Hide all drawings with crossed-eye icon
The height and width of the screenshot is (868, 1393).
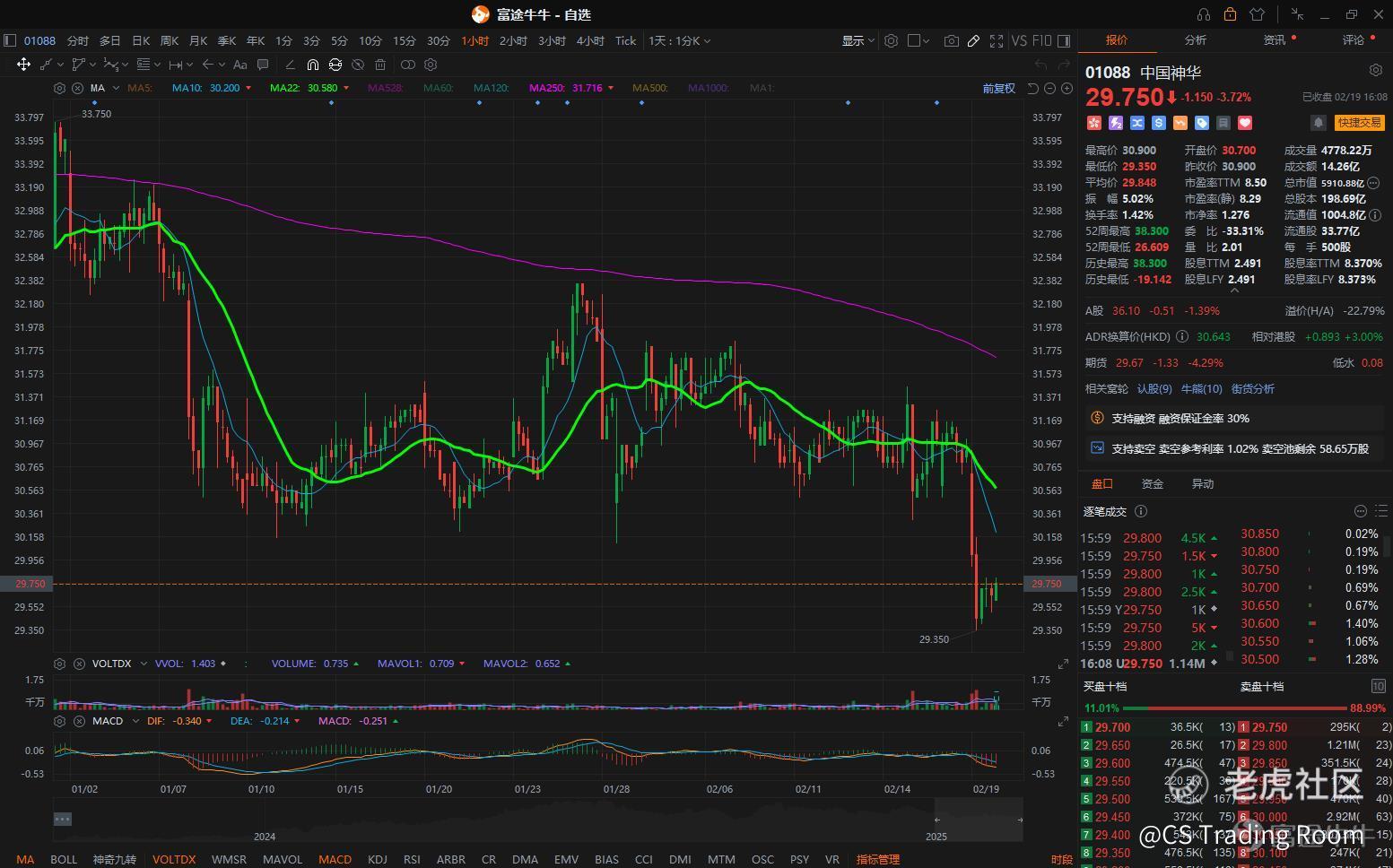coord(358,65)
